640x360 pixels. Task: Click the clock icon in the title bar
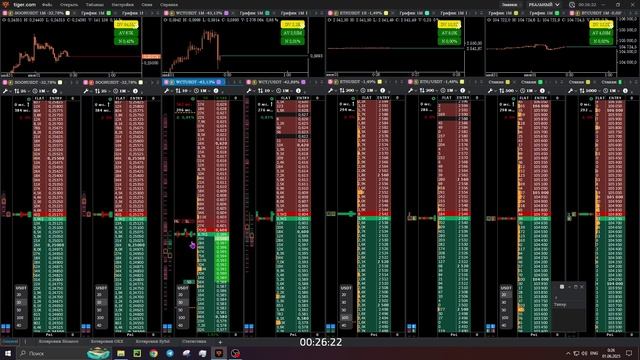click(x=572, y=4)
